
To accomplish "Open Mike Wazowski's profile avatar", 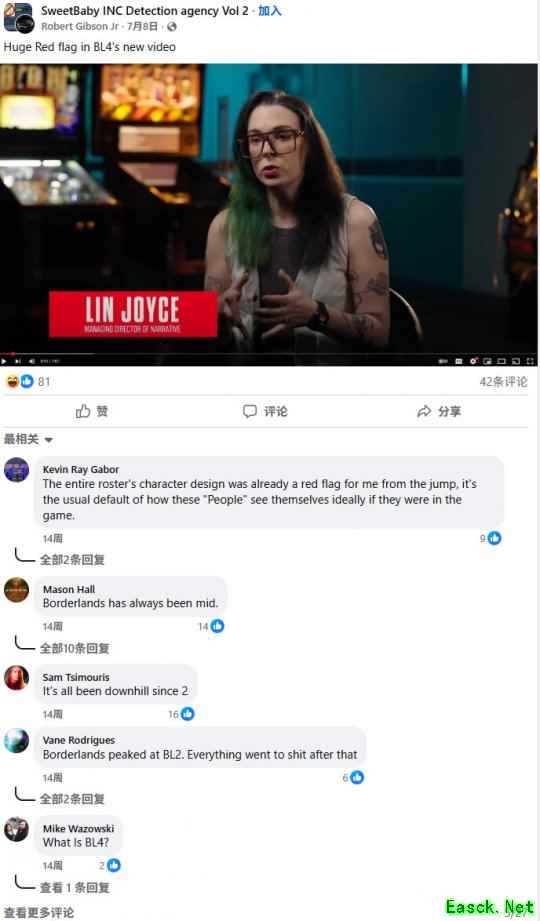I will [16, 829].
